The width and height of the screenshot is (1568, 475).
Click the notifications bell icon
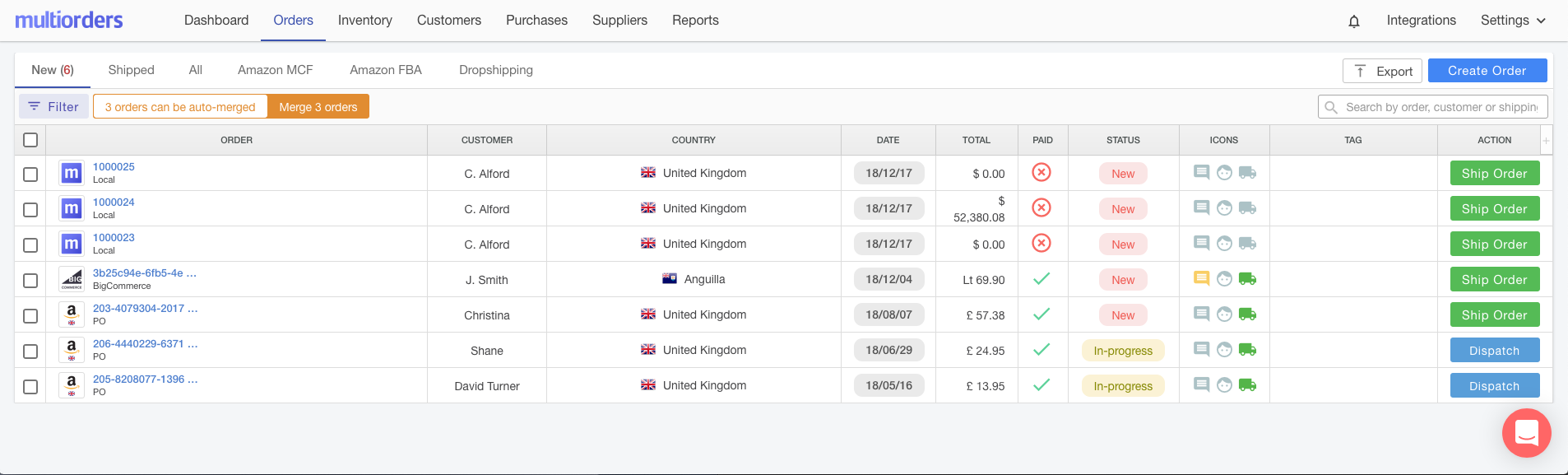pos(1354,21)
